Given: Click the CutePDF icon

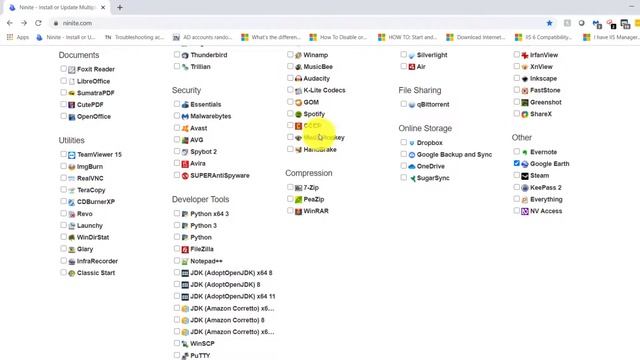Looking at the screenshot, I should 72,105.
